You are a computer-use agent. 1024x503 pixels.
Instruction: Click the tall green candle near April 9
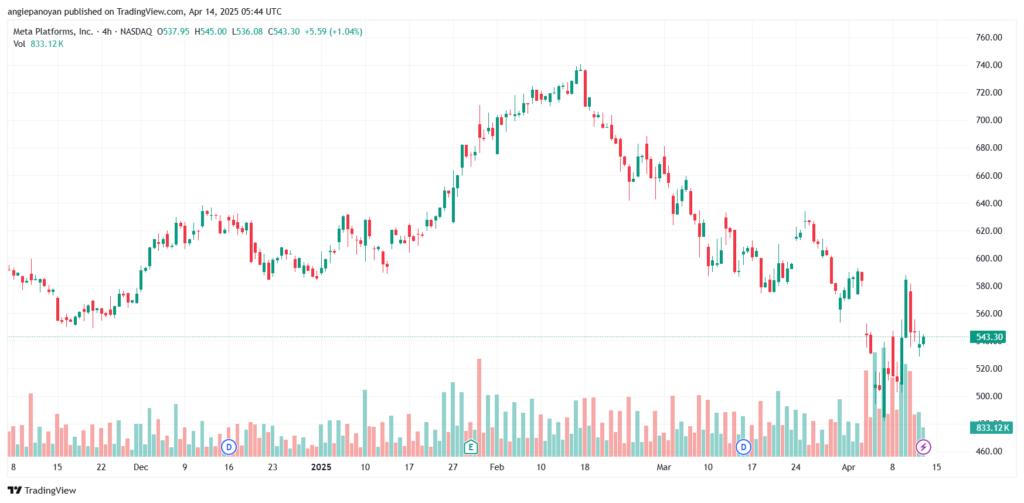click(x=905, y=308)
